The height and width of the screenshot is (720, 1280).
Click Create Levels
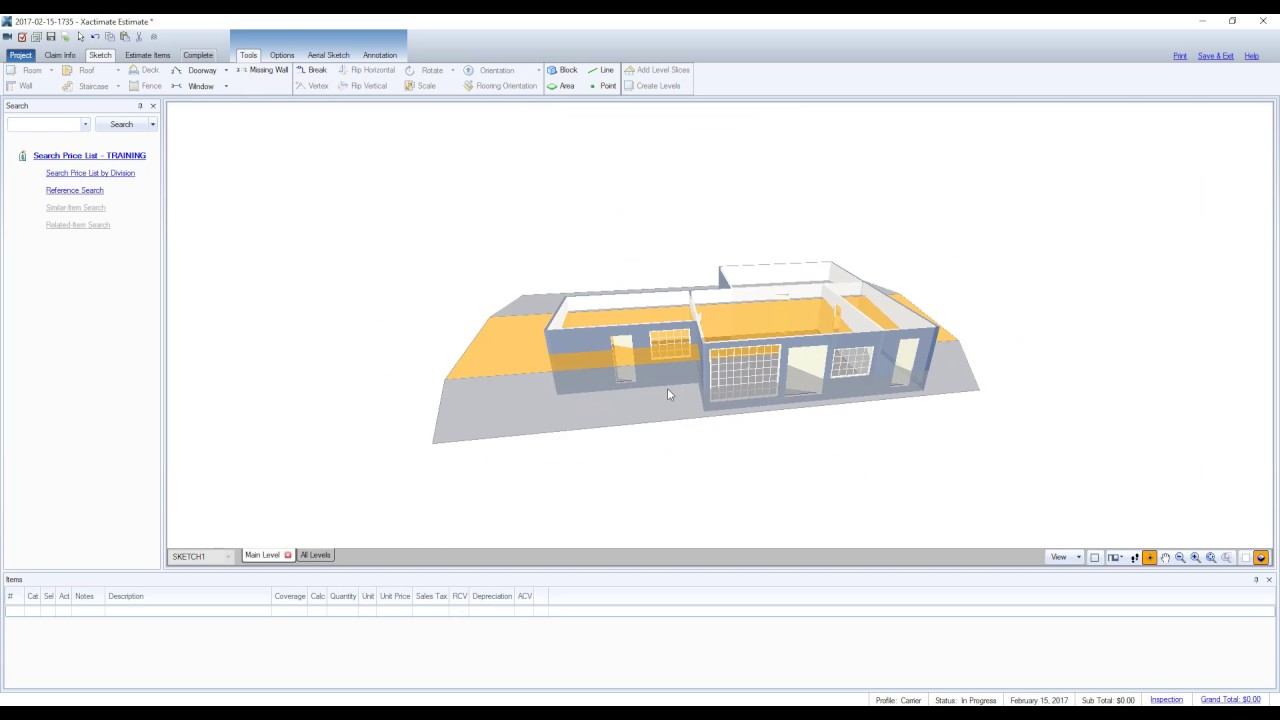click(x=652, y=86)
